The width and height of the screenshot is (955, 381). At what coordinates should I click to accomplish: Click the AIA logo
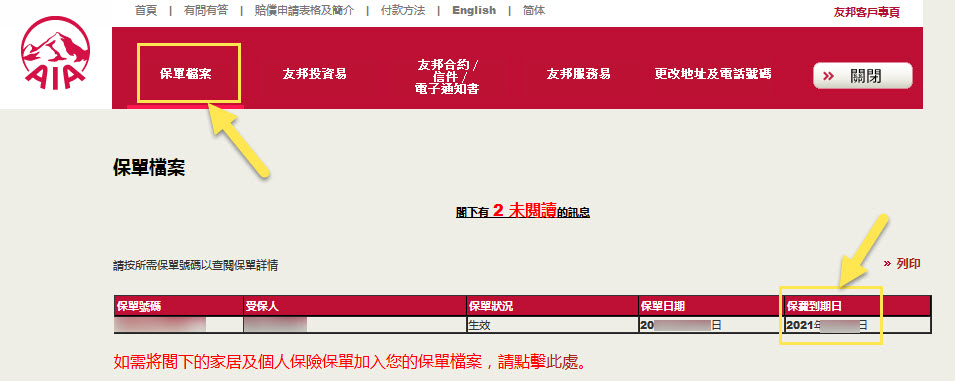click(x=55, y=54)
